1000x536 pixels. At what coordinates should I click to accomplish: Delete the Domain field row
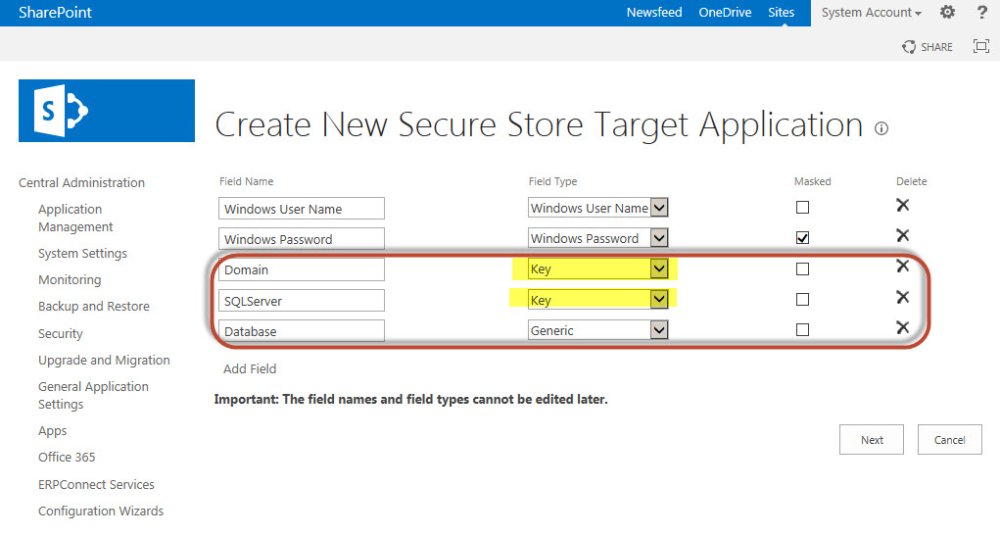[902, 265]
